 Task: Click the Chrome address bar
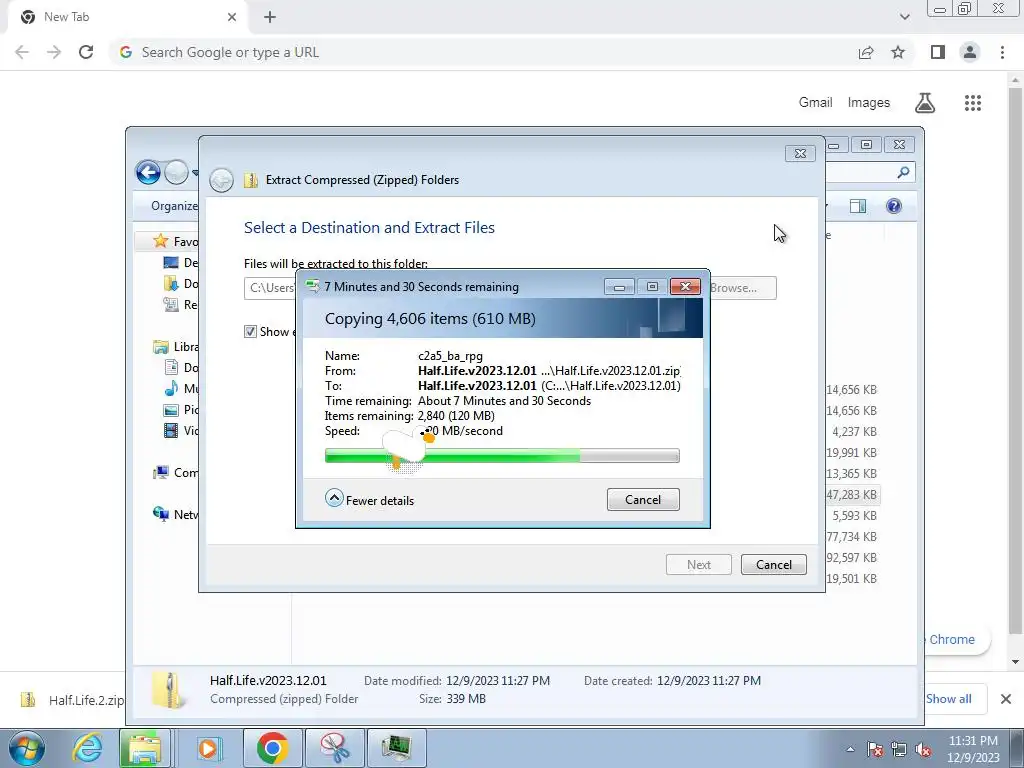483,52
